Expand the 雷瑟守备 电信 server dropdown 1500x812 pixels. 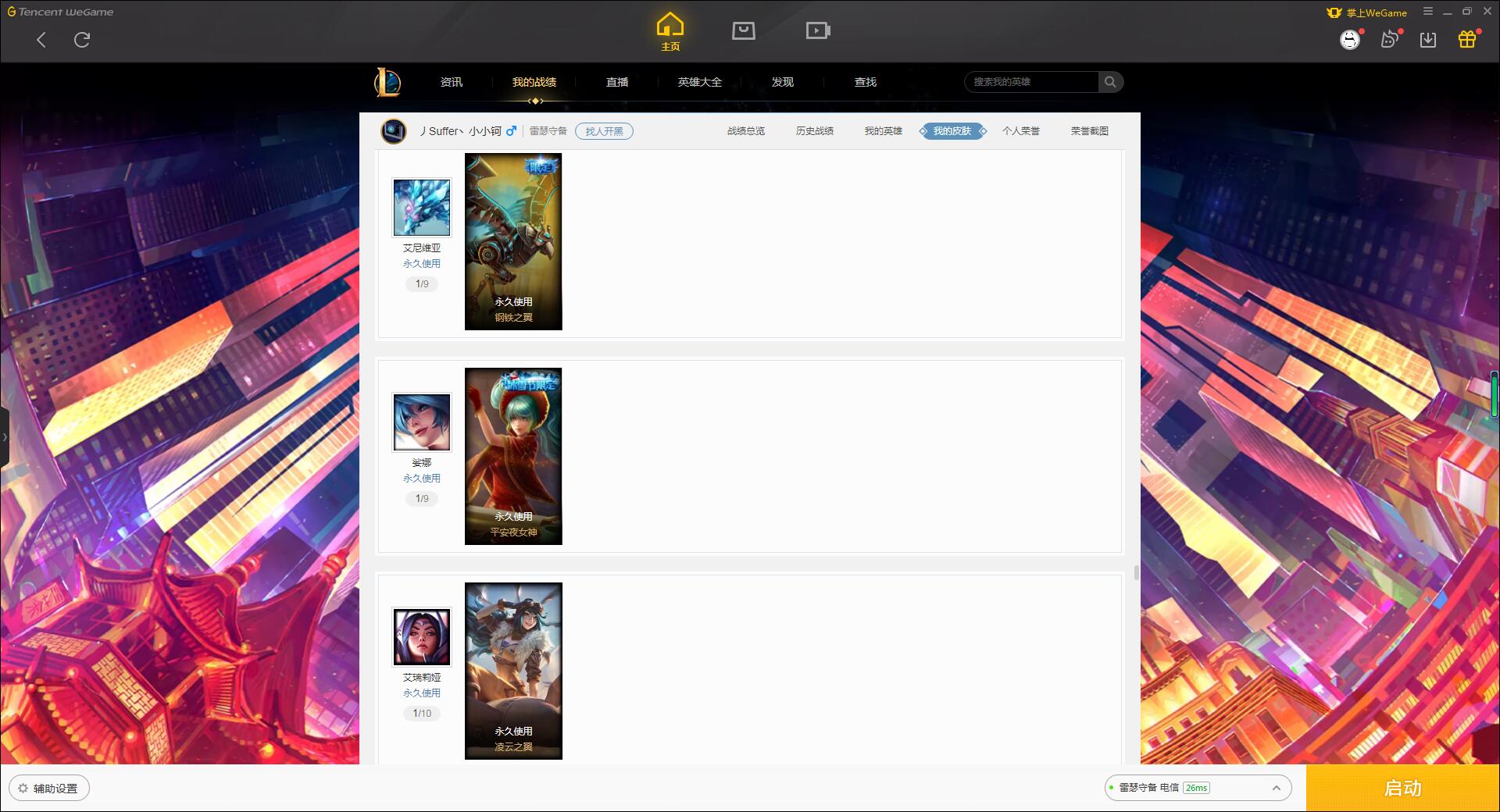pos(1198,788)
